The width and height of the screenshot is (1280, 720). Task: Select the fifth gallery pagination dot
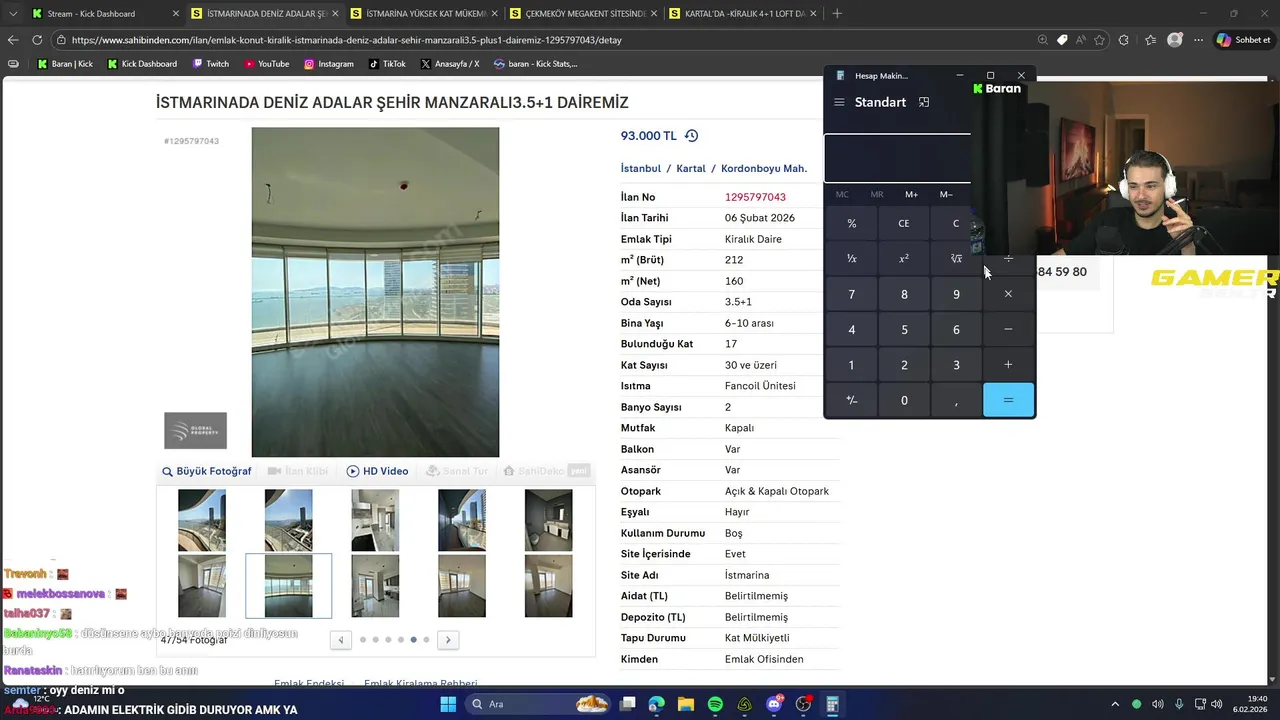[x=413, y=640]
